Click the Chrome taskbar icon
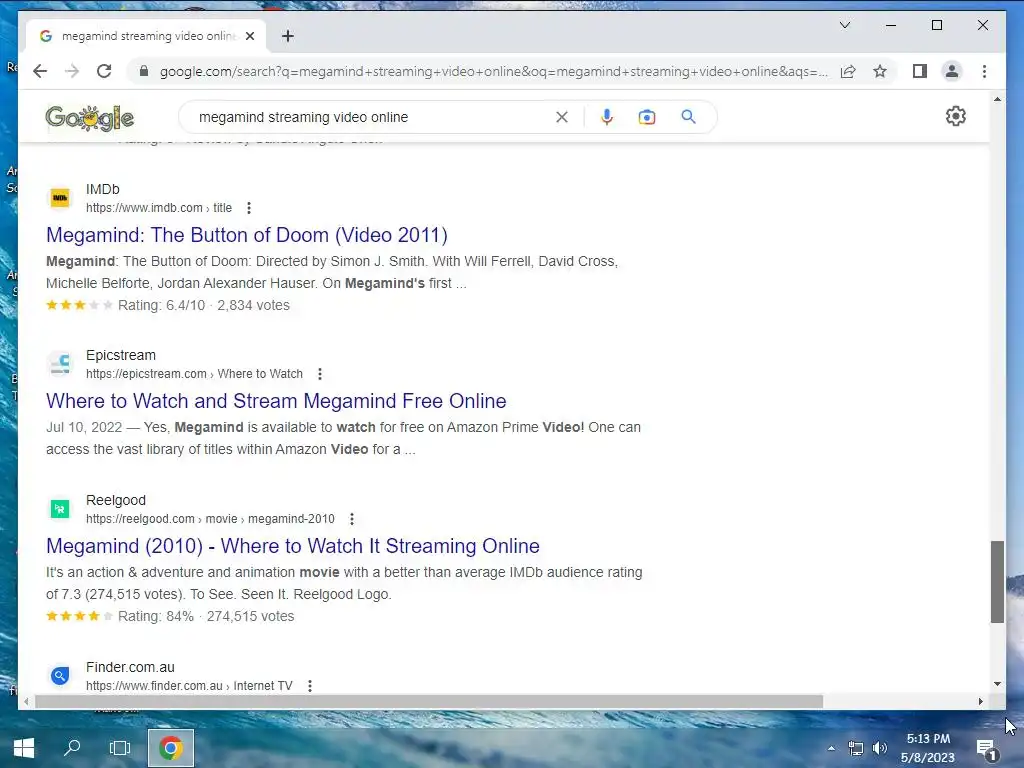Screen dimensions: 1024x768 coord(170,748)
